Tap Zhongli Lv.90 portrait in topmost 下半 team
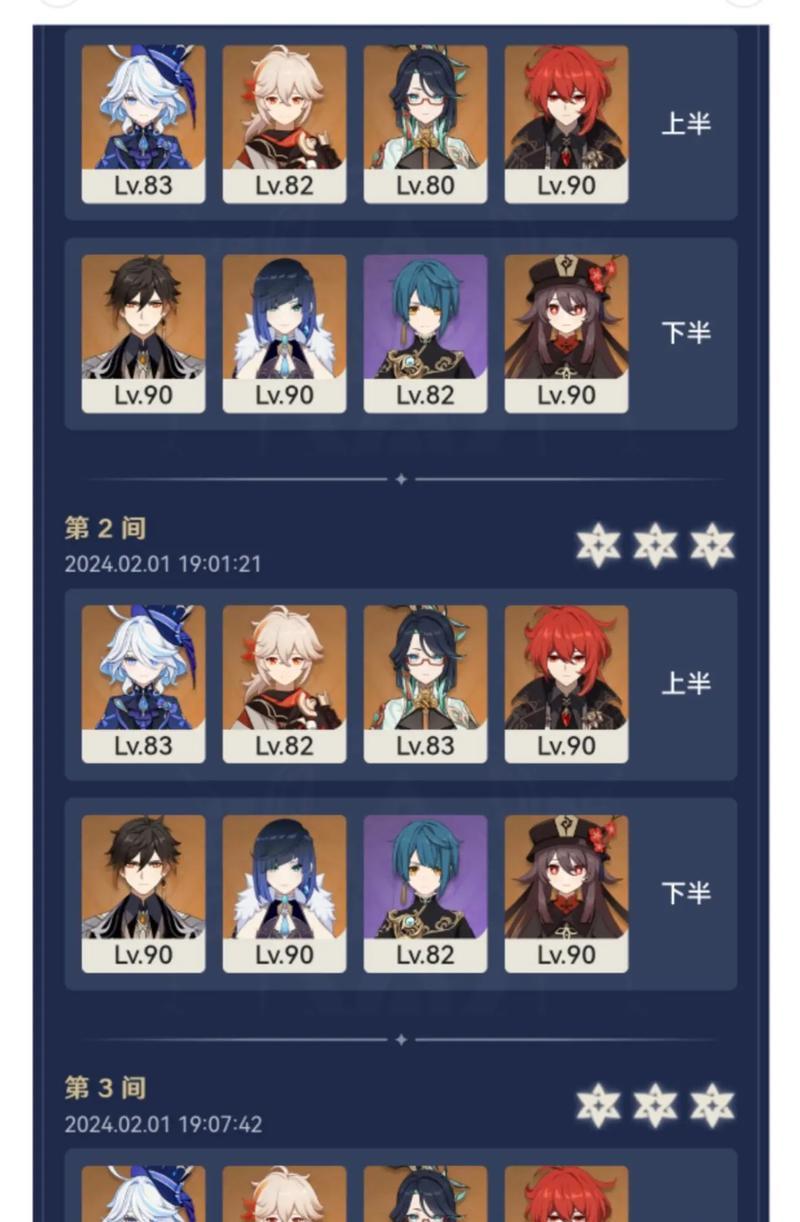The width and height of the screenshot is (800, 1222). 143,333
